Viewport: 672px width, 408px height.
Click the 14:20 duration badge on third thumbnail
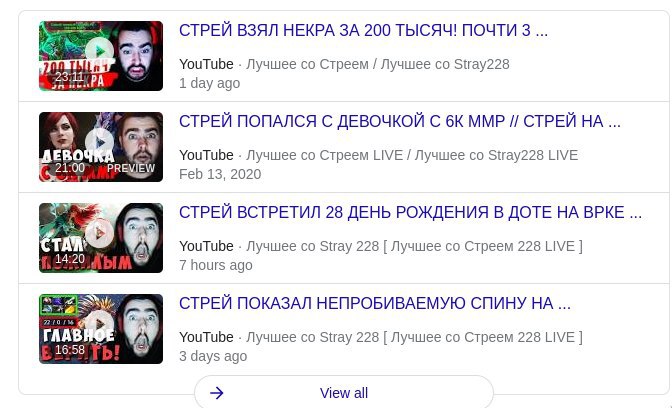coord(69,259)
